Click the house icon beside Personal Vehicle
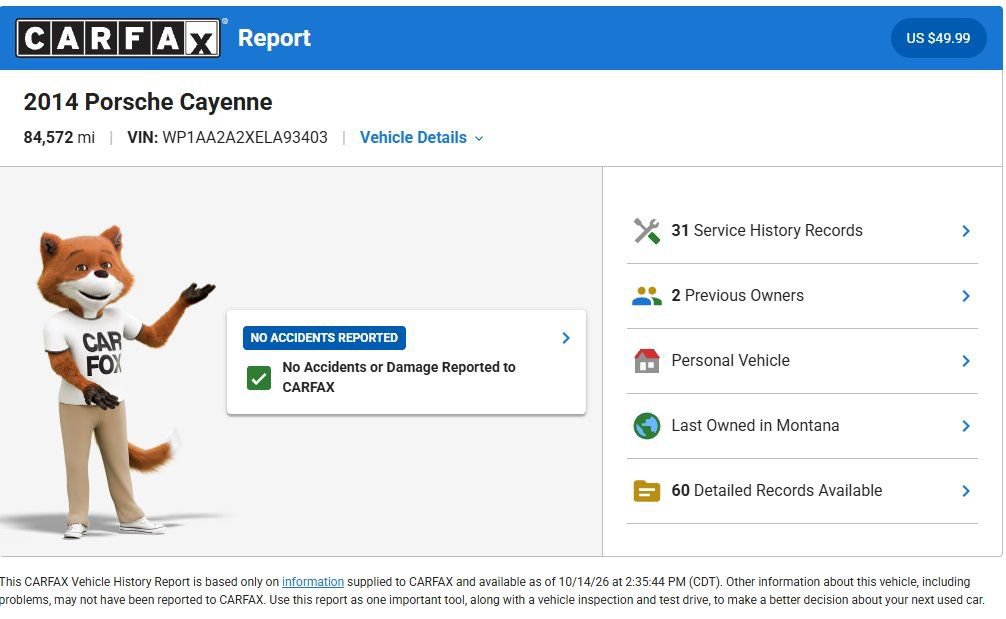The width and height of the screenshot is (1006, 619). tap(647, 361)
